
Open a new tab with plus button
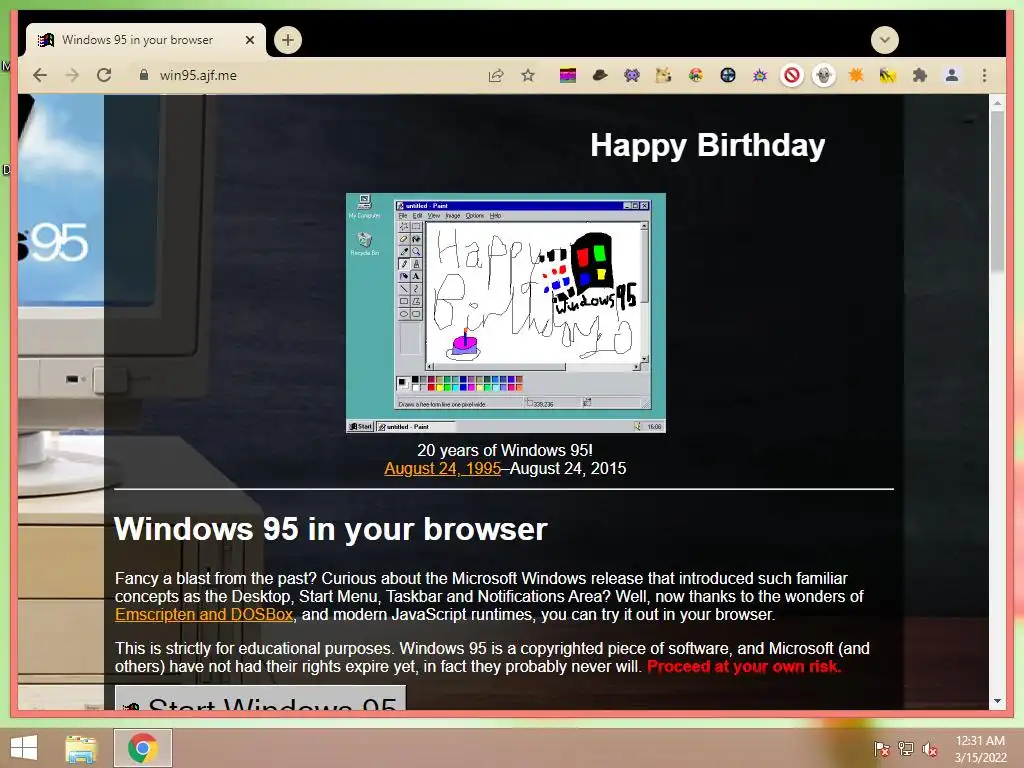point(287,40)
